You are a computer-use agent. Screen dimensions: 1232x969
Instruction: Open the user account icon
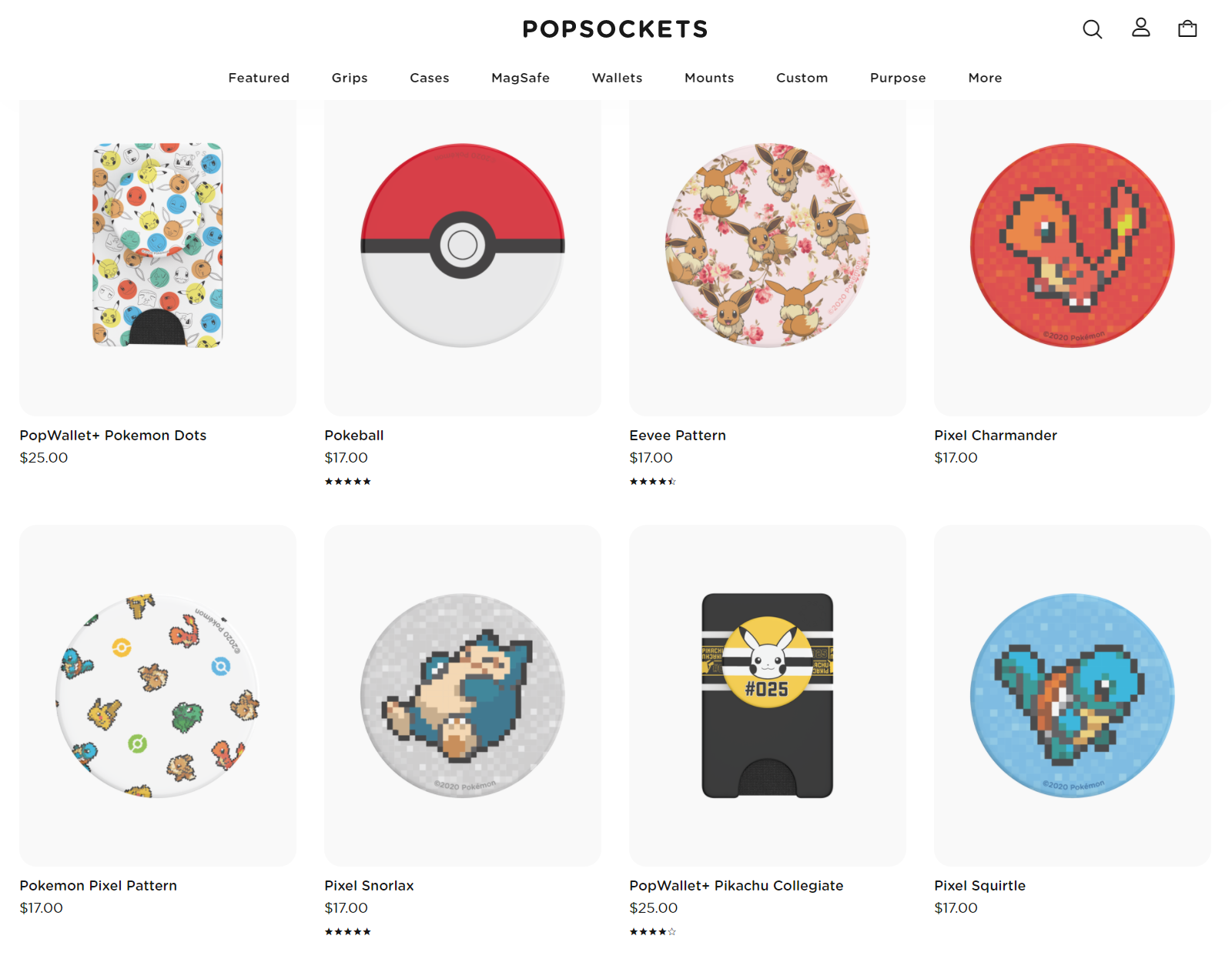(x=1140, y=28)
